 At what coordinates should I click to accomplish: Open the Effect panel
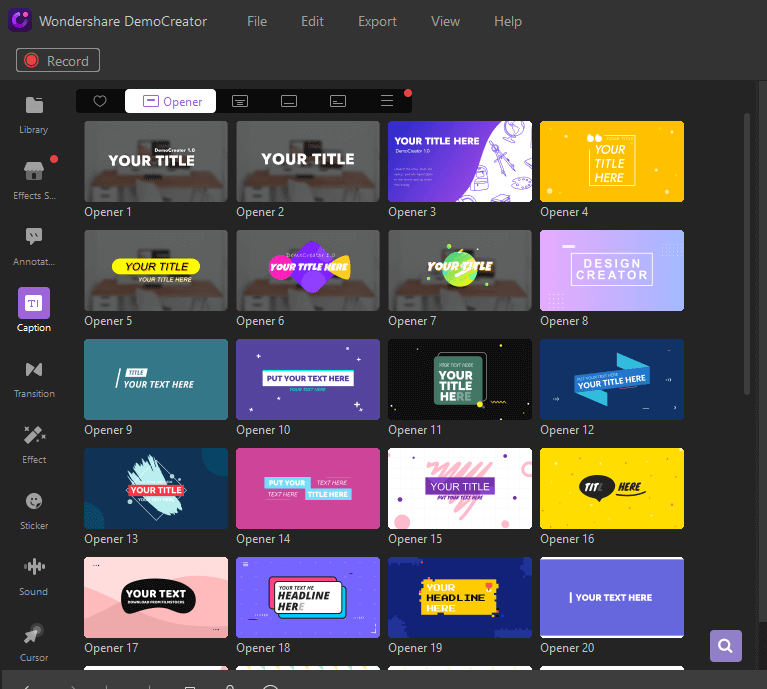point(34,445)
